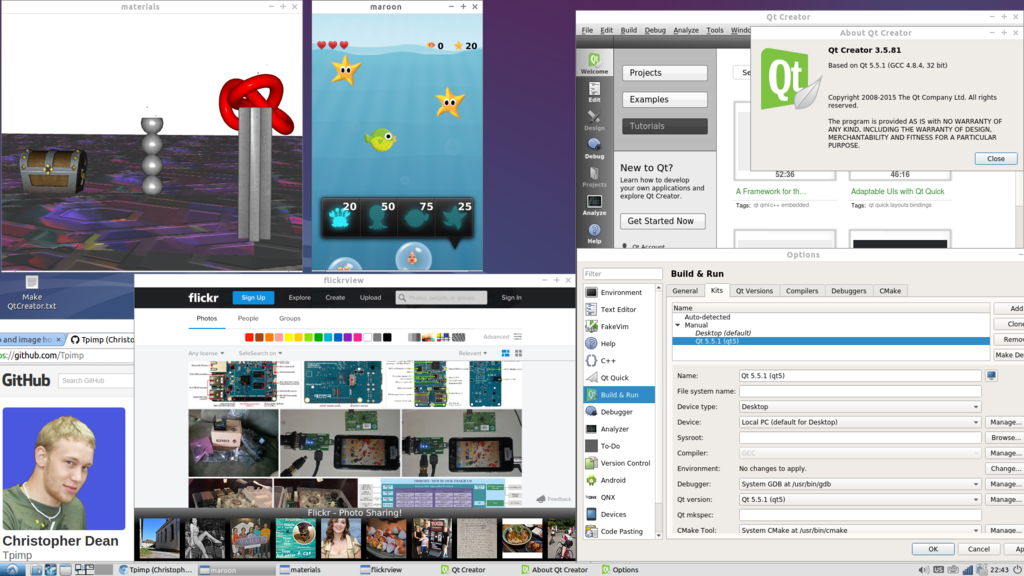Viewport: 1024px width, 576px height.
Task: Select the crab tower costing 20 in maroon
Action: [x=340, y=217]
